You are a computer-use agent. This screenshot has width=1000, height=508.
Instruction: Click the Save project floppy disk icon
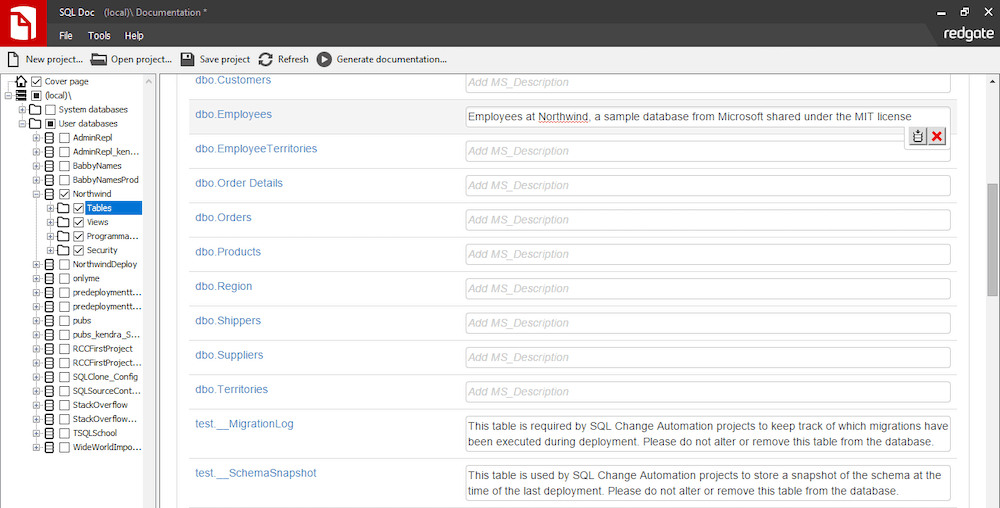[x=188, y=59]
